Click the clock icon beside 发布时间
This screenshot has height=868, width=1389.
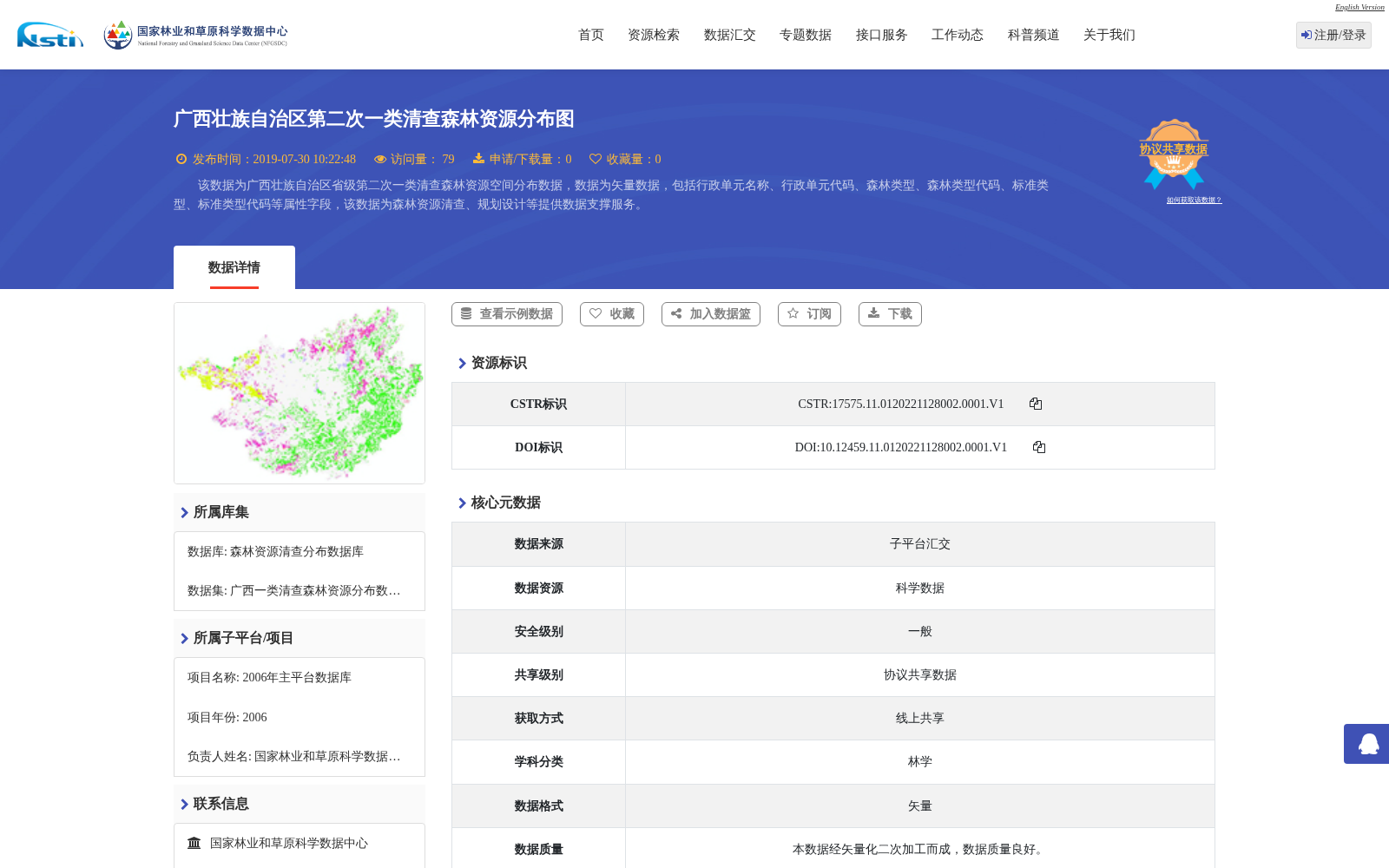[x=181, y=159]
